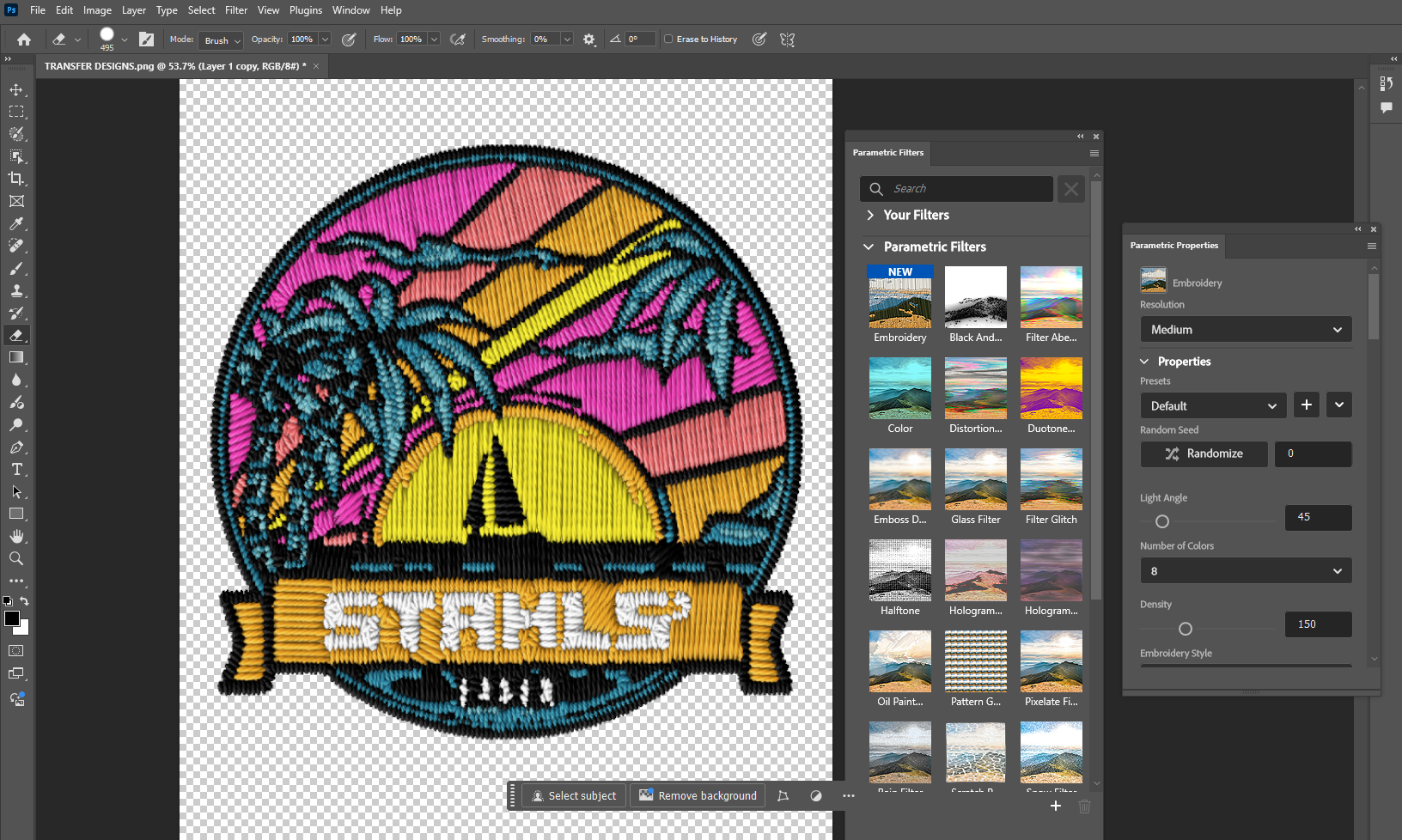Click the Select subject button
This screenshot has width=1402, height=840.
click(x=574, y=796)
